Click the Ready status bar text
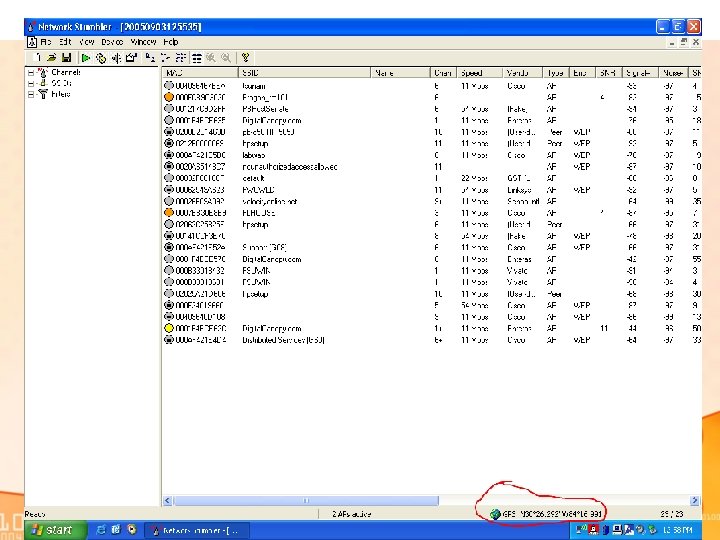 click(35, 514)
